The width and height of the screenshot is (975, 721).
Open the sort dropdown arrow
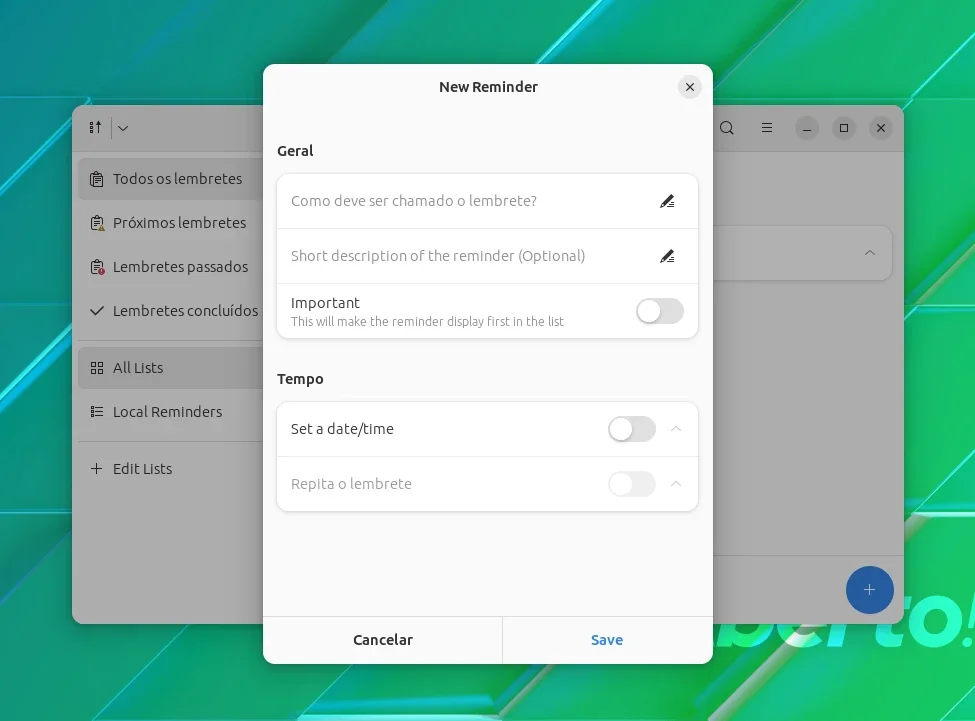point(123,128)
